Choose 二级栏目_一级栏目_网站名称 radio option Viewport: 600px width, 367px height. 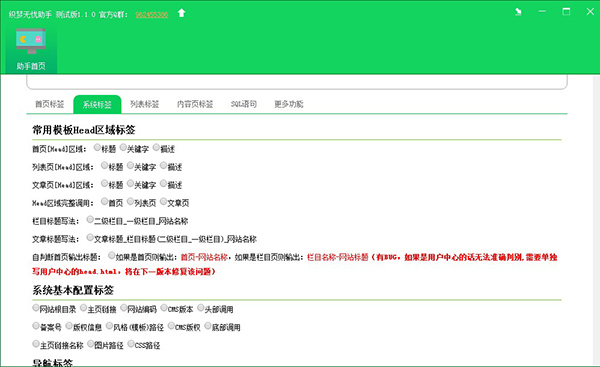coord(90,219)
